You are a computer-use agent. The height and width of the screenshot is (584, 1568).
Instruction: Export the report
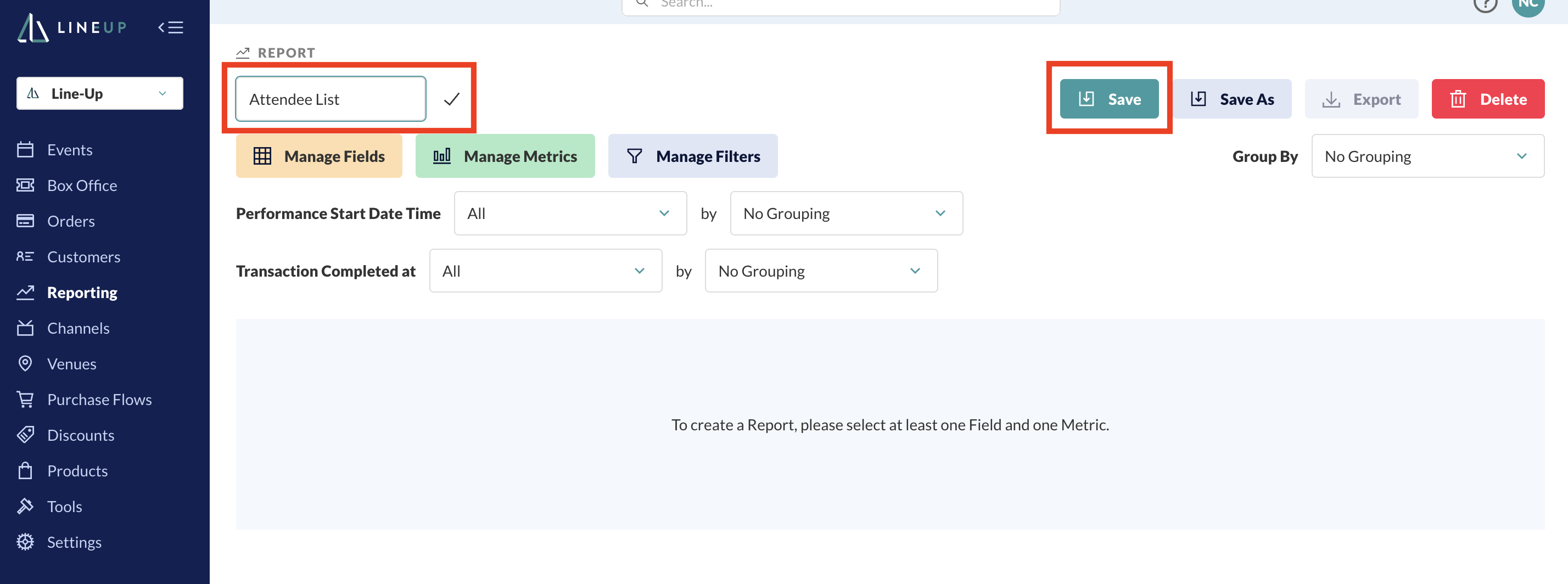click(1361, 99)
